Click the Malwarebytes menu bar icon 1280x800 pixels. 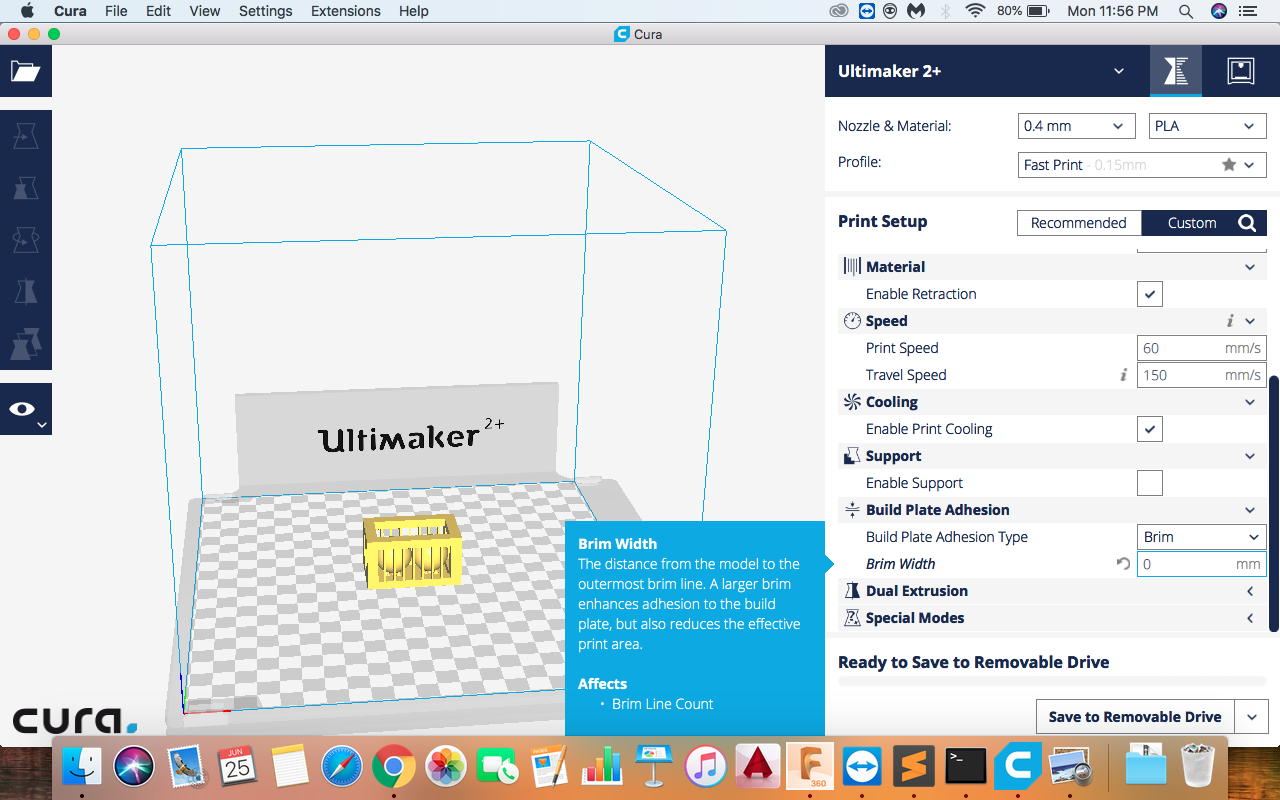click(915, 11)
